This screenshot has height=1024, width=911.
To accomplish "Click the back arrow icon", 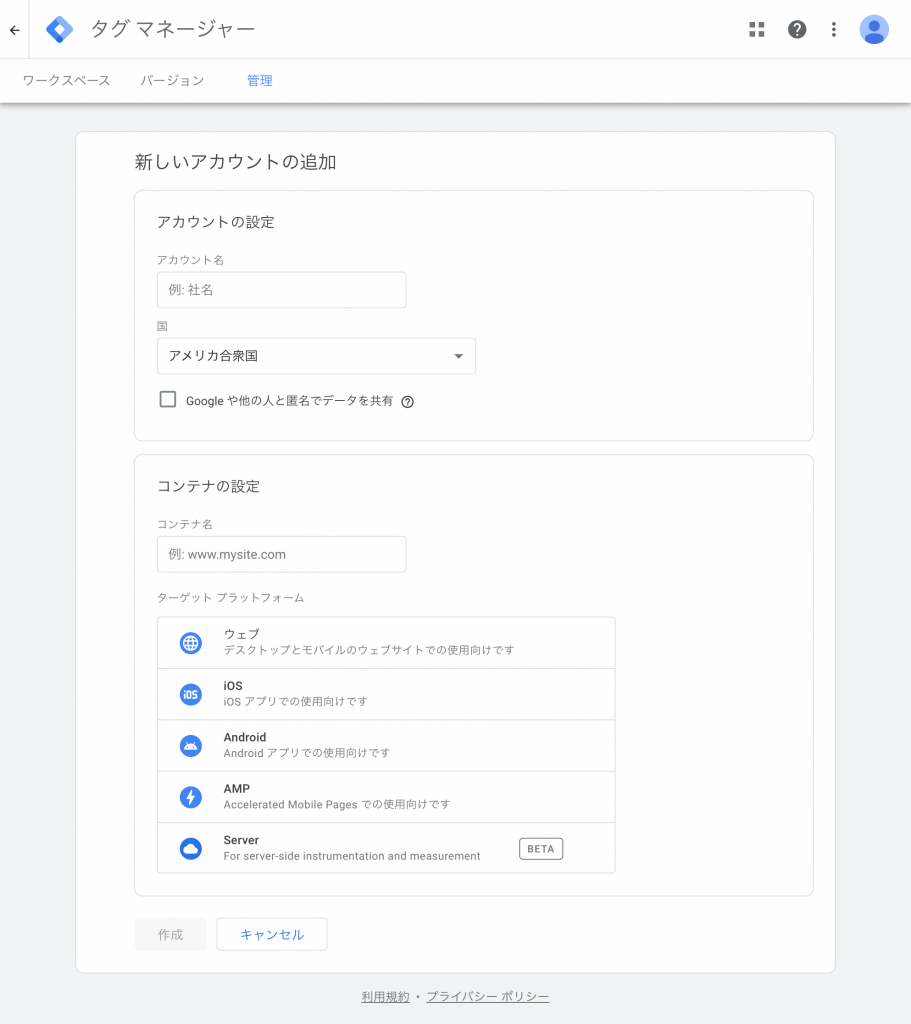I will tap(14, 30).
